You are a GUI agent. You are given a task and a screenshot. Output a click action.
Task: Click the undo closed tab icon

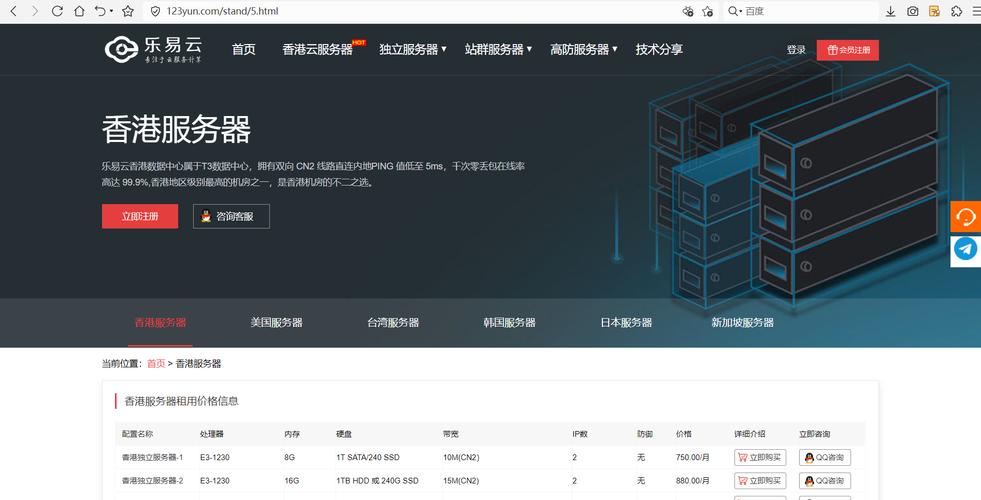[x=100, y=11]
